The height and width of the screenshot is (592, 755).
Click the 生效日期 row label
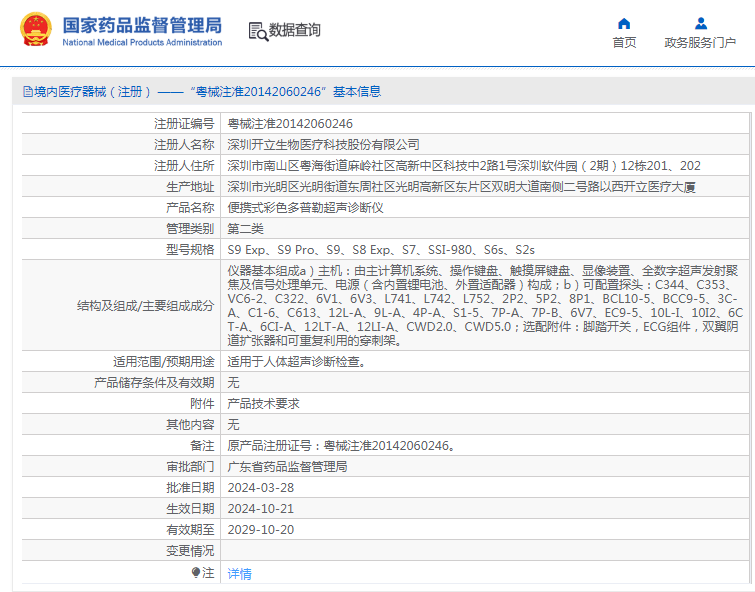pos(190,509)
